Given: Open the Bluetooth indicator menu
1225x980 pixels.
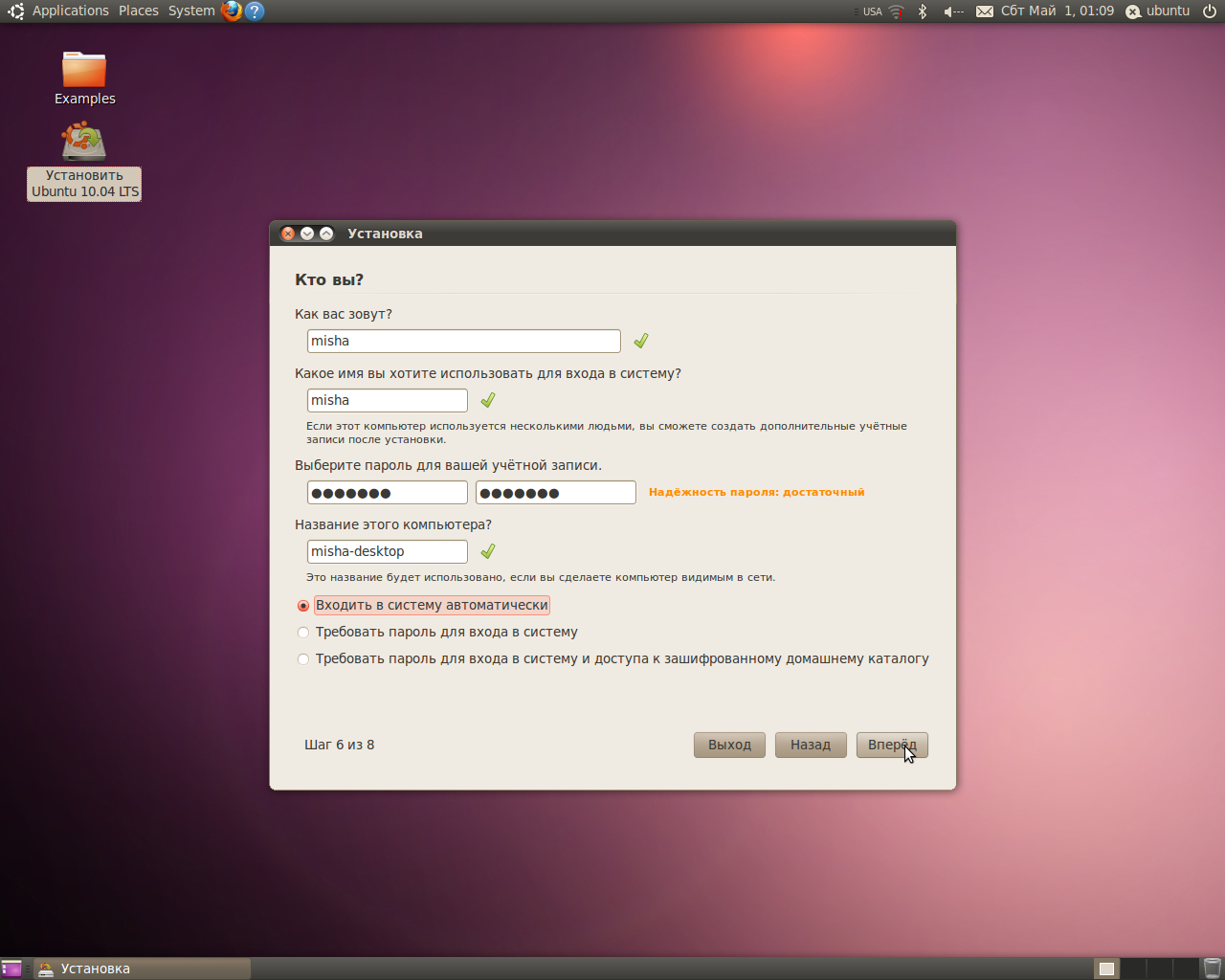Looking at the screenshot, I should point(923,11).
